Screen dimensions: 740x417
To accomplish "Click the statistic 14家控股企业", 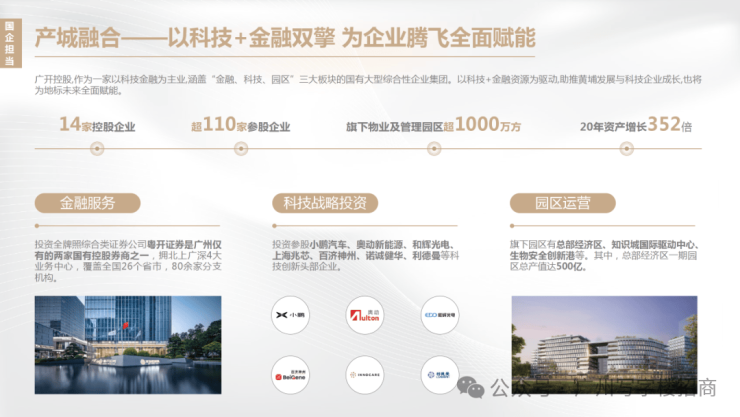I will tap(97, 125).
